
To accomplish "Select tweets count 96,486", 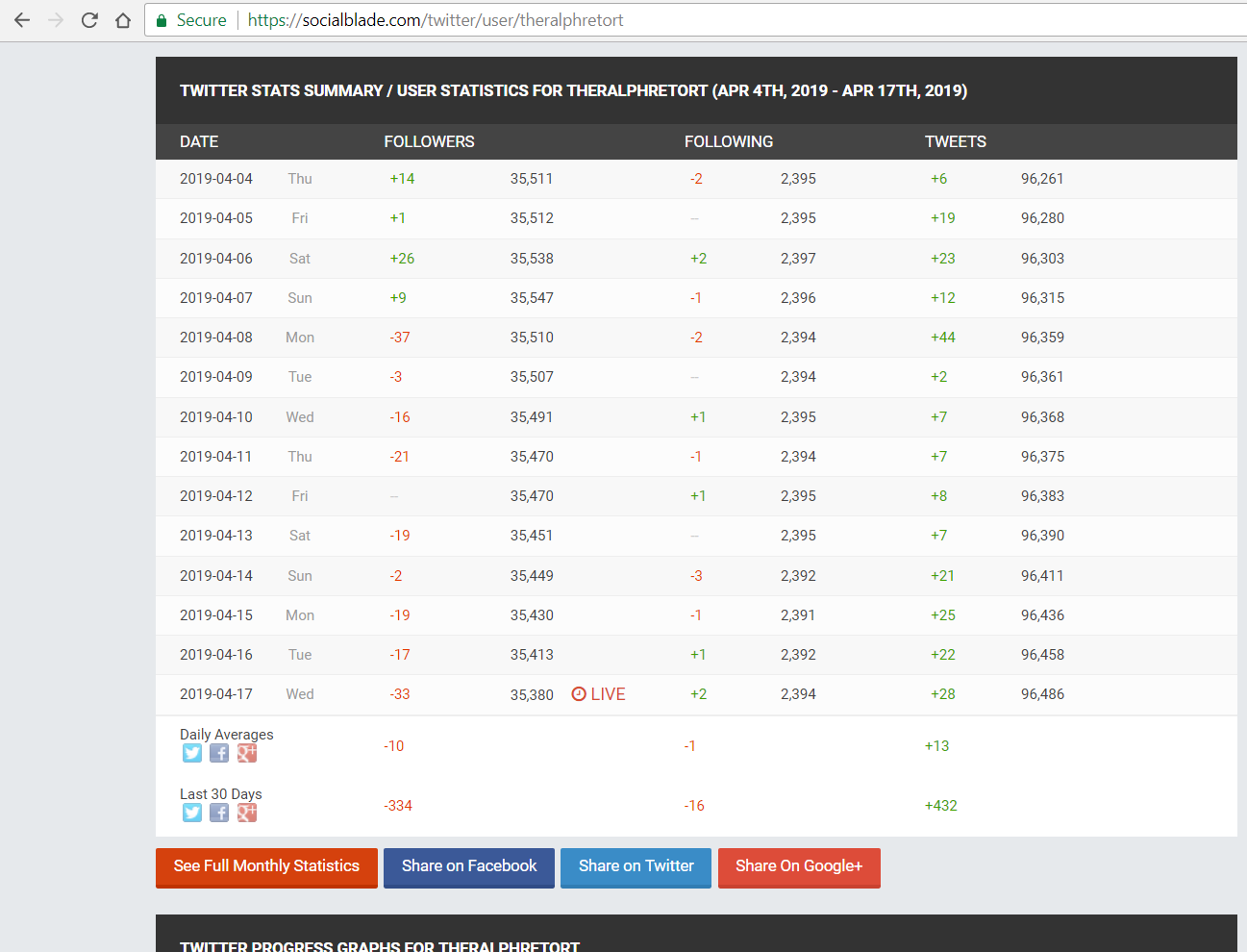I will click(x=1043, y=694).
